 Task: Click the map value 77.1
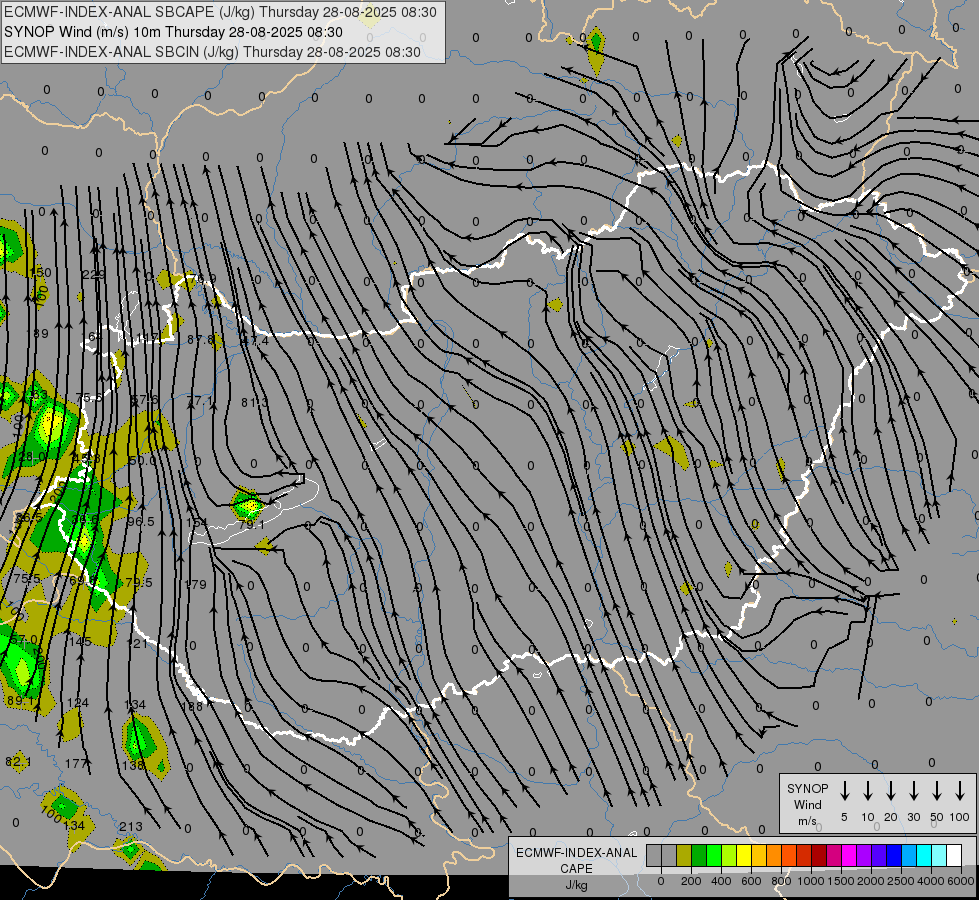(x=199, y=400)
